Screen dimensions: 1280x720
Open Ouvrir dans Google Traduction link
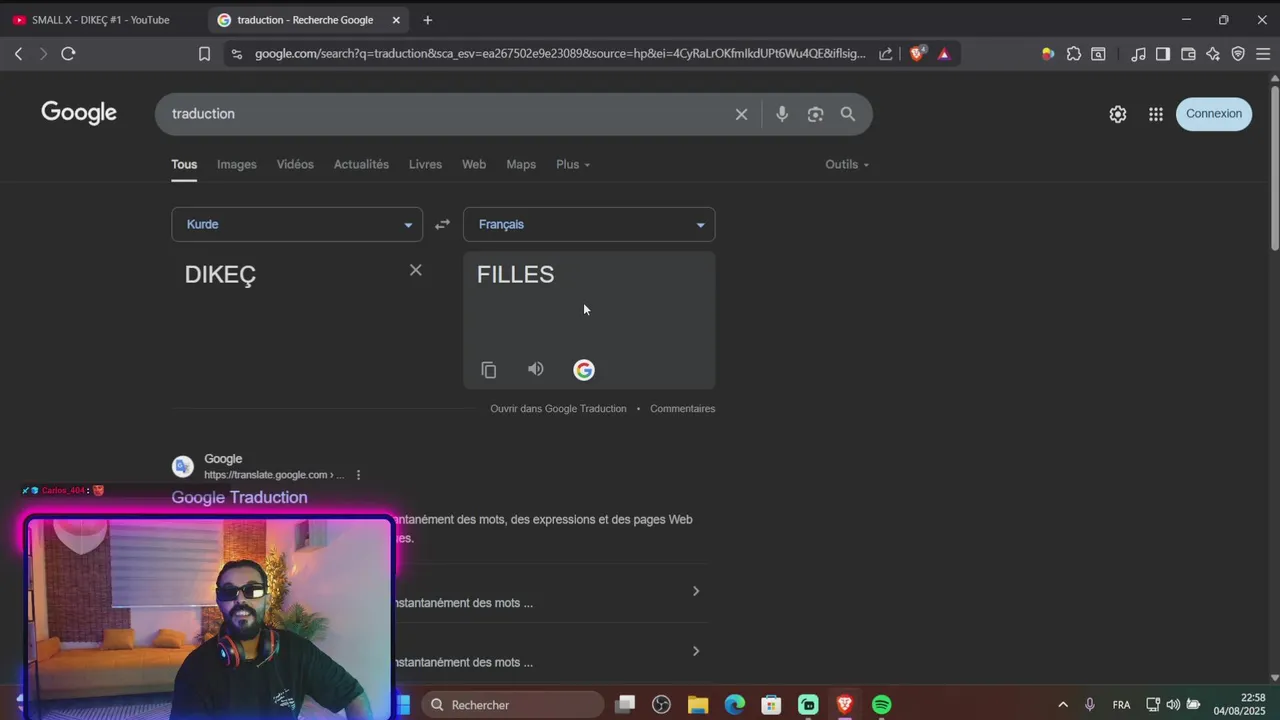click(x=558, y=408)
